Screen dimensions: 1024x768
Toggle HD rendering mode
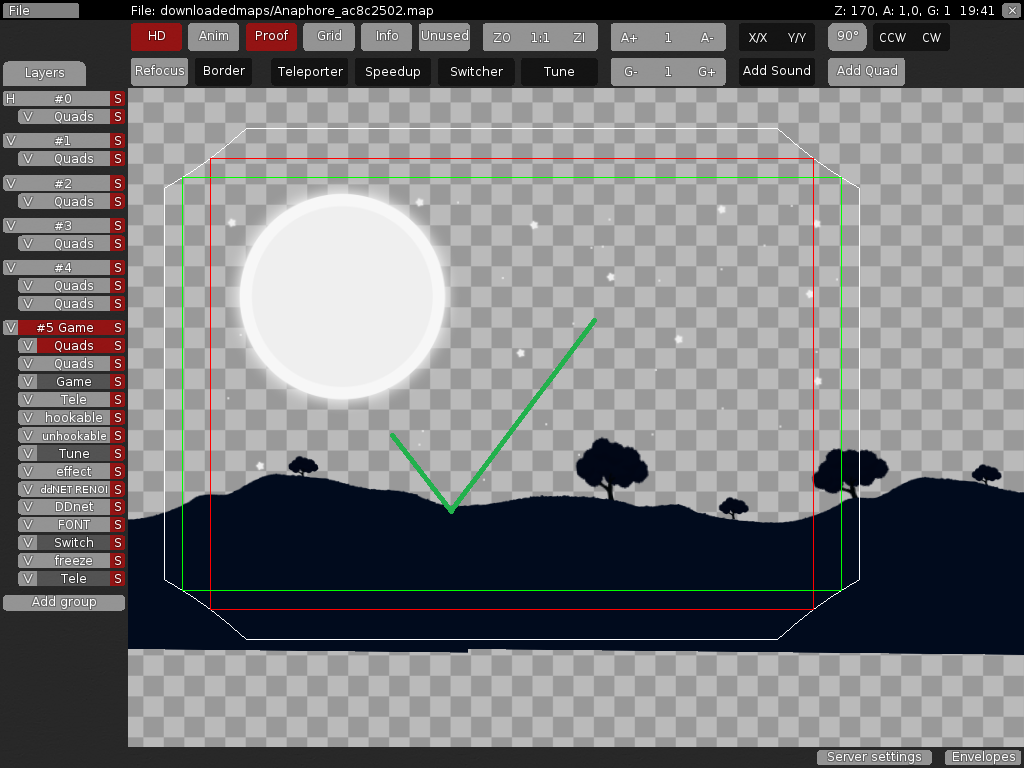(156, 36)
